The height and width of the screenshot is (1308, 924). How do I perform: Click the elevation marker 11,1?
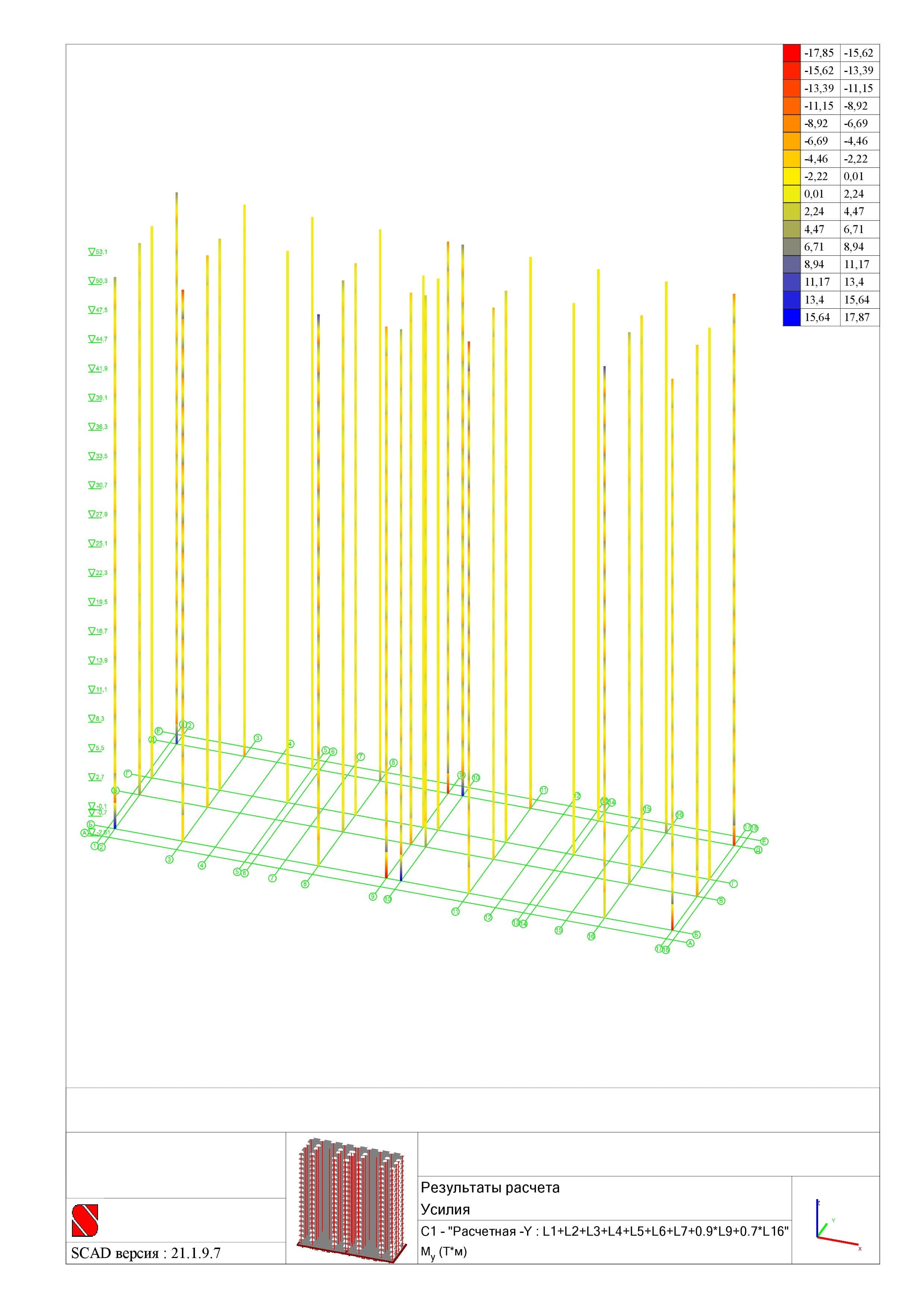point(98,690)
